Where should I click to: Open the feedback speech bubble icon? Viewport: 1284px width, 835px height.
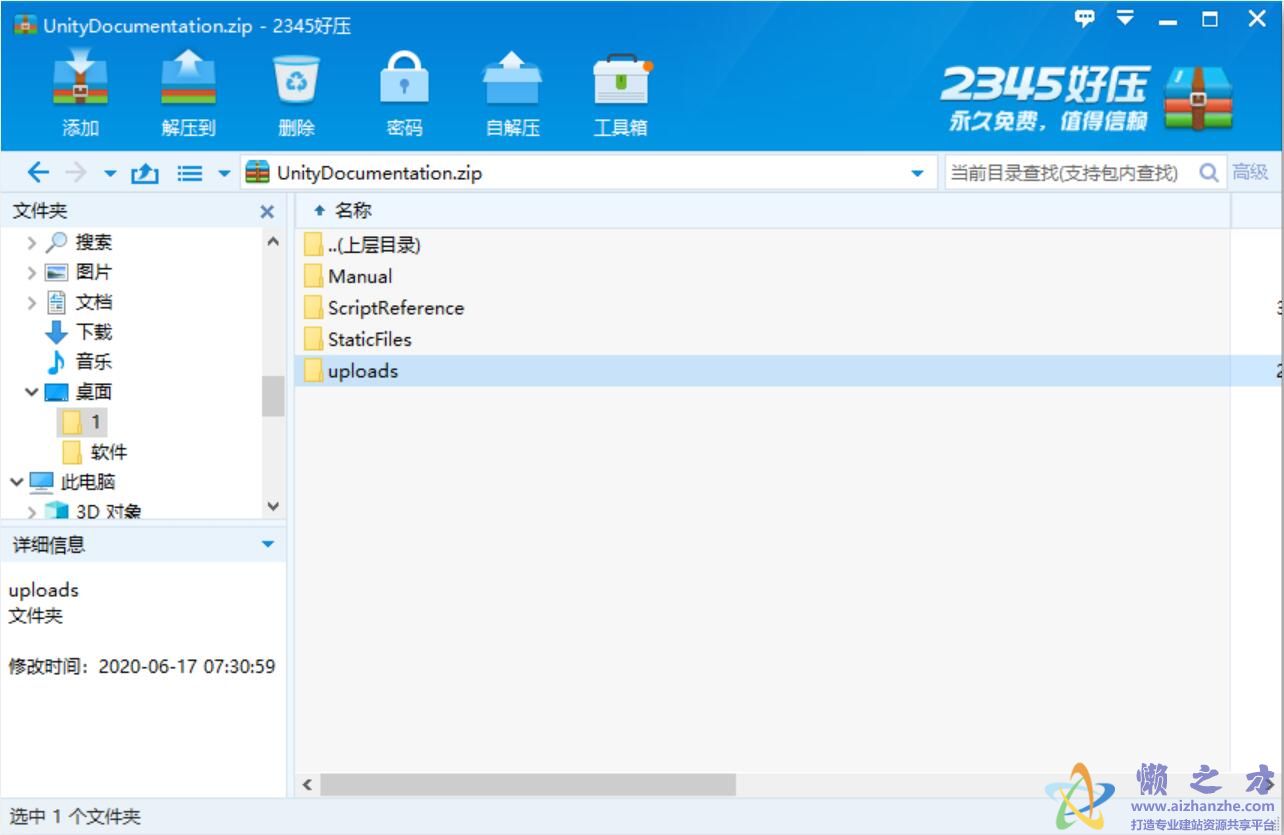click(x=1085, y=18)
